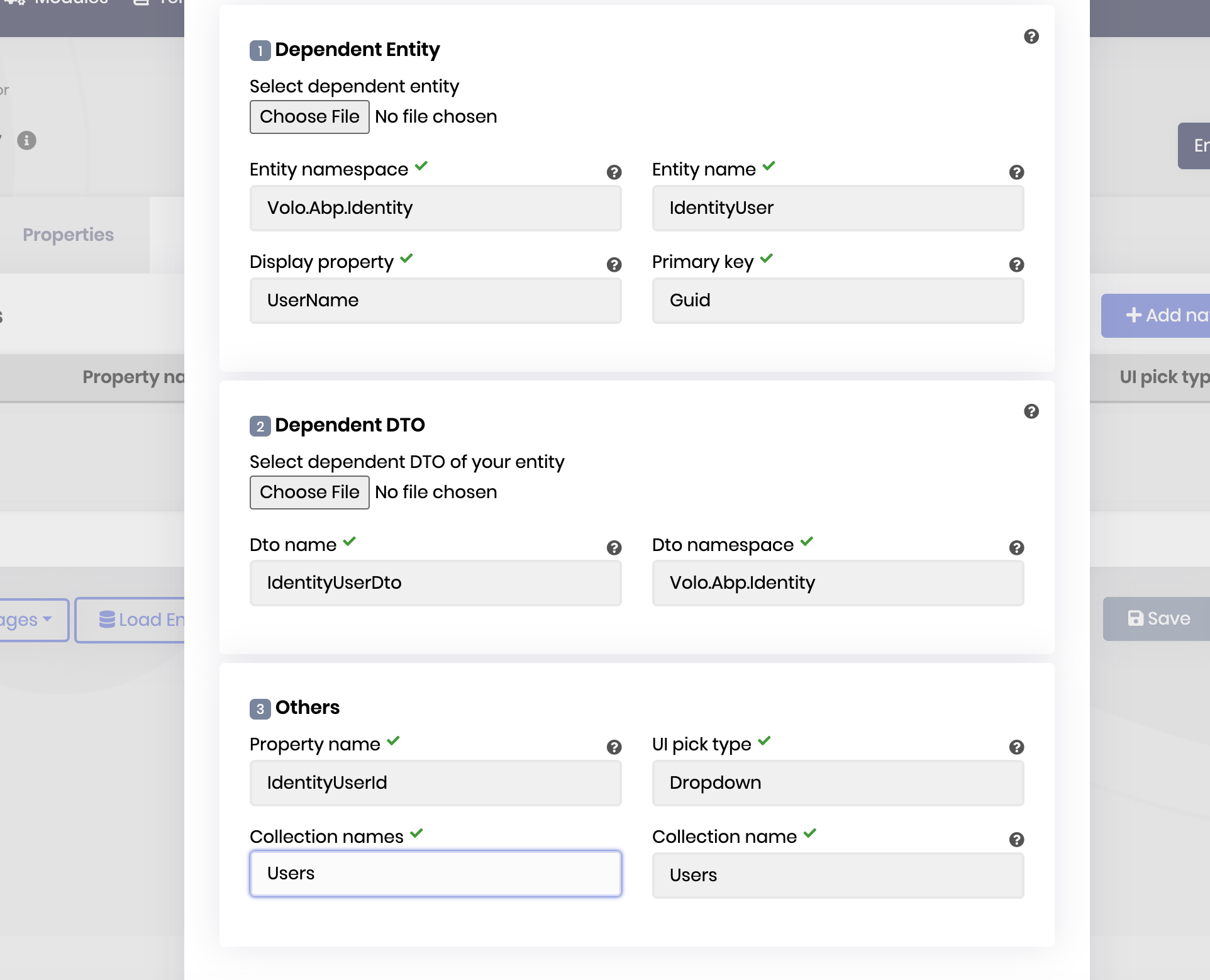Click the info icon in left background panel
This screenshot has height=980, width=1210.
pyautogui.click(x=26, y=140)
